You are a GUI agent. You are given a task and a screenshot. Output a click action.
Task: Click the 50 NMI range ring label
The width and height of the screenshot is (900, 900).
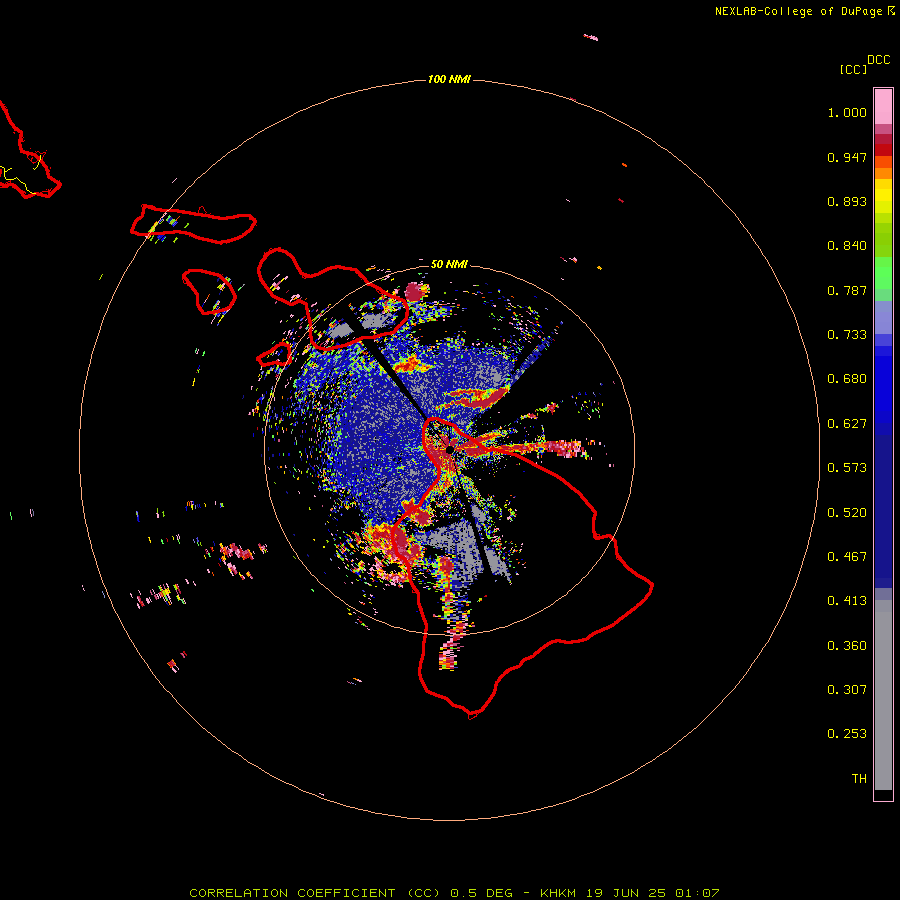coord(449,264)
